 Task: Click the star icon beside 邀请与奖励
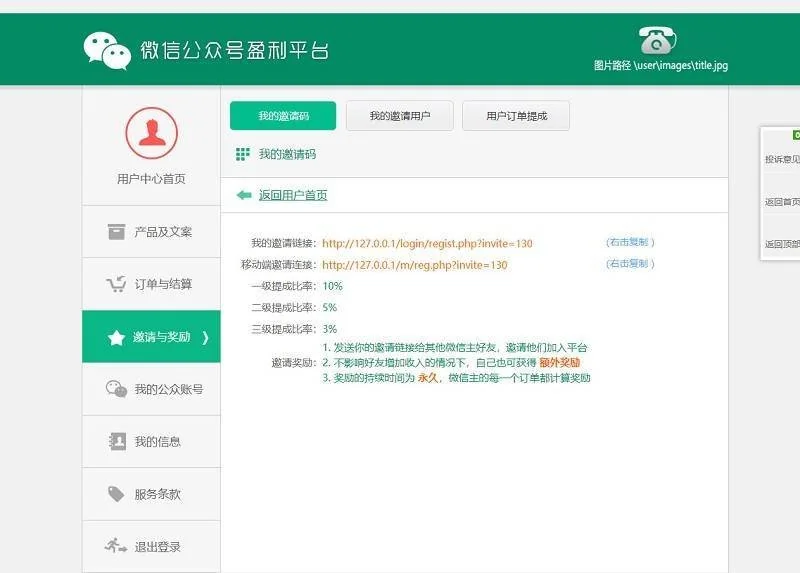coord(116,338)
